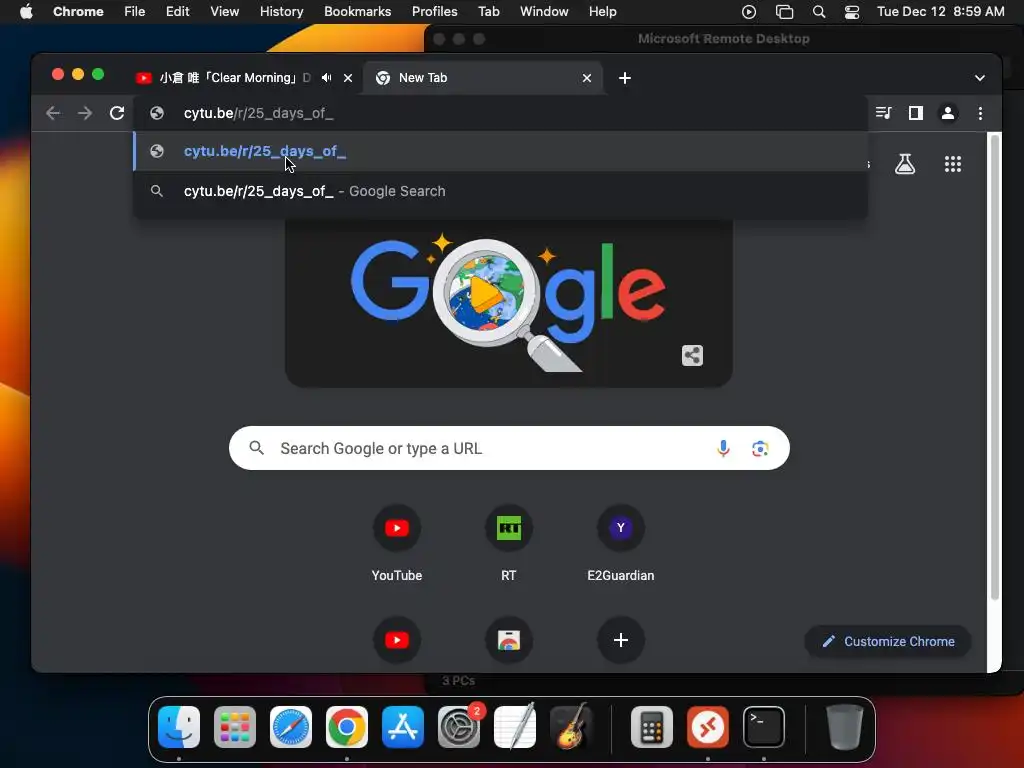The image size is (1024, 768).
Task: Add a new shortcut tile
Action: tap(620, 640)
